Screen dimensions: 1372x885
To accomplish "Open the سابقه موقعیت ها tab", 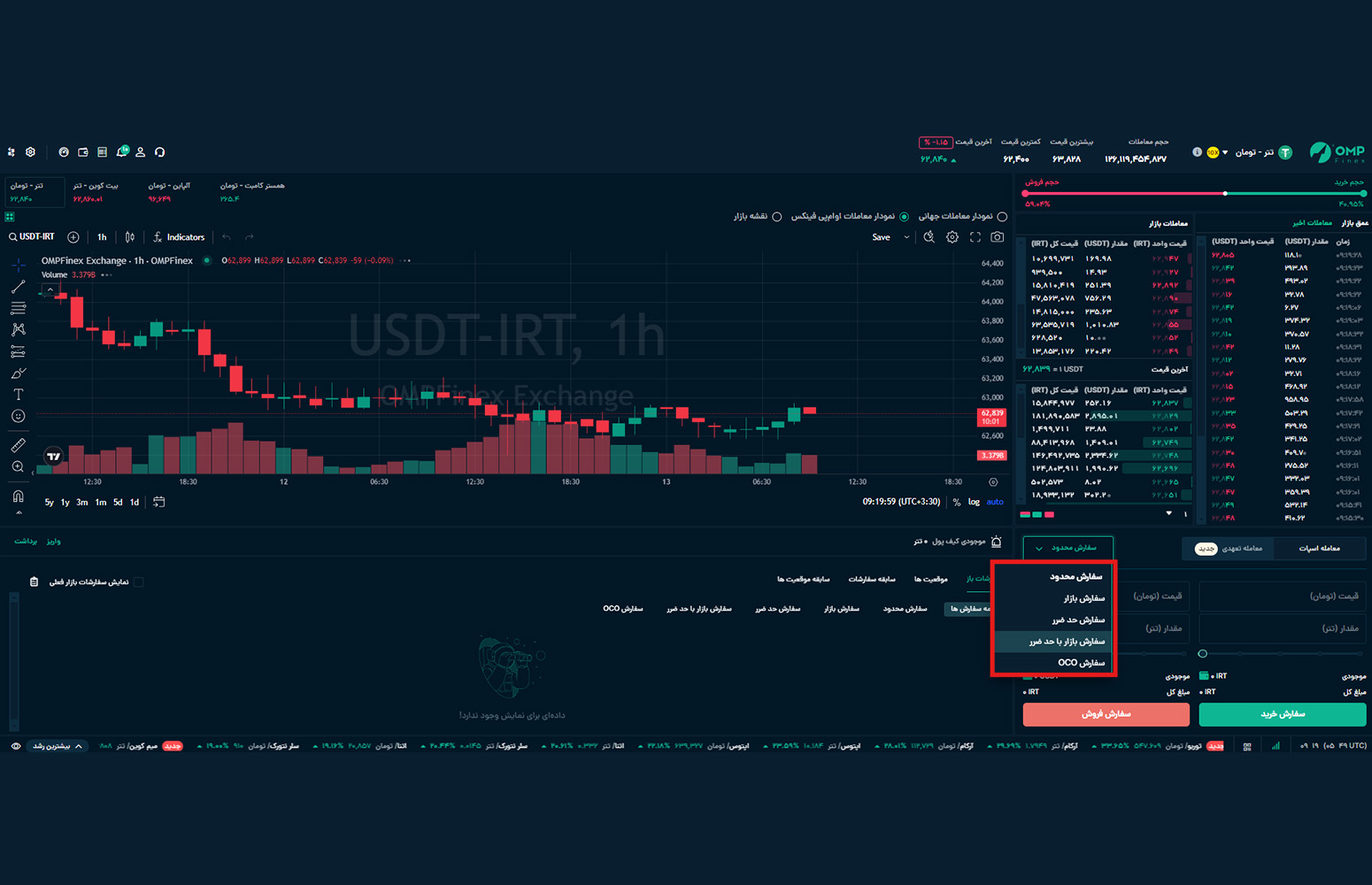I will 804,580.
